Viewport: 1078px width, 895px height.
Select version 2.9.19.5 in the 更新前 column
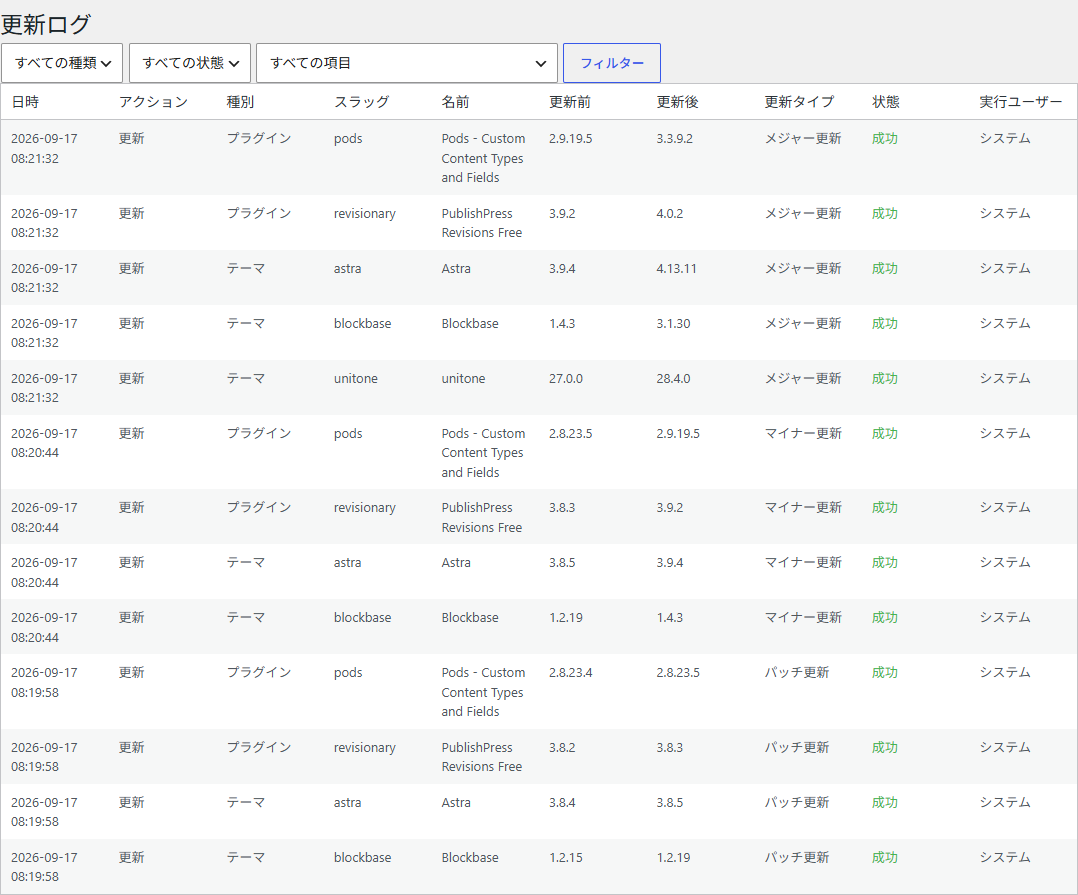pyautogui.click(x=570, y=138)
